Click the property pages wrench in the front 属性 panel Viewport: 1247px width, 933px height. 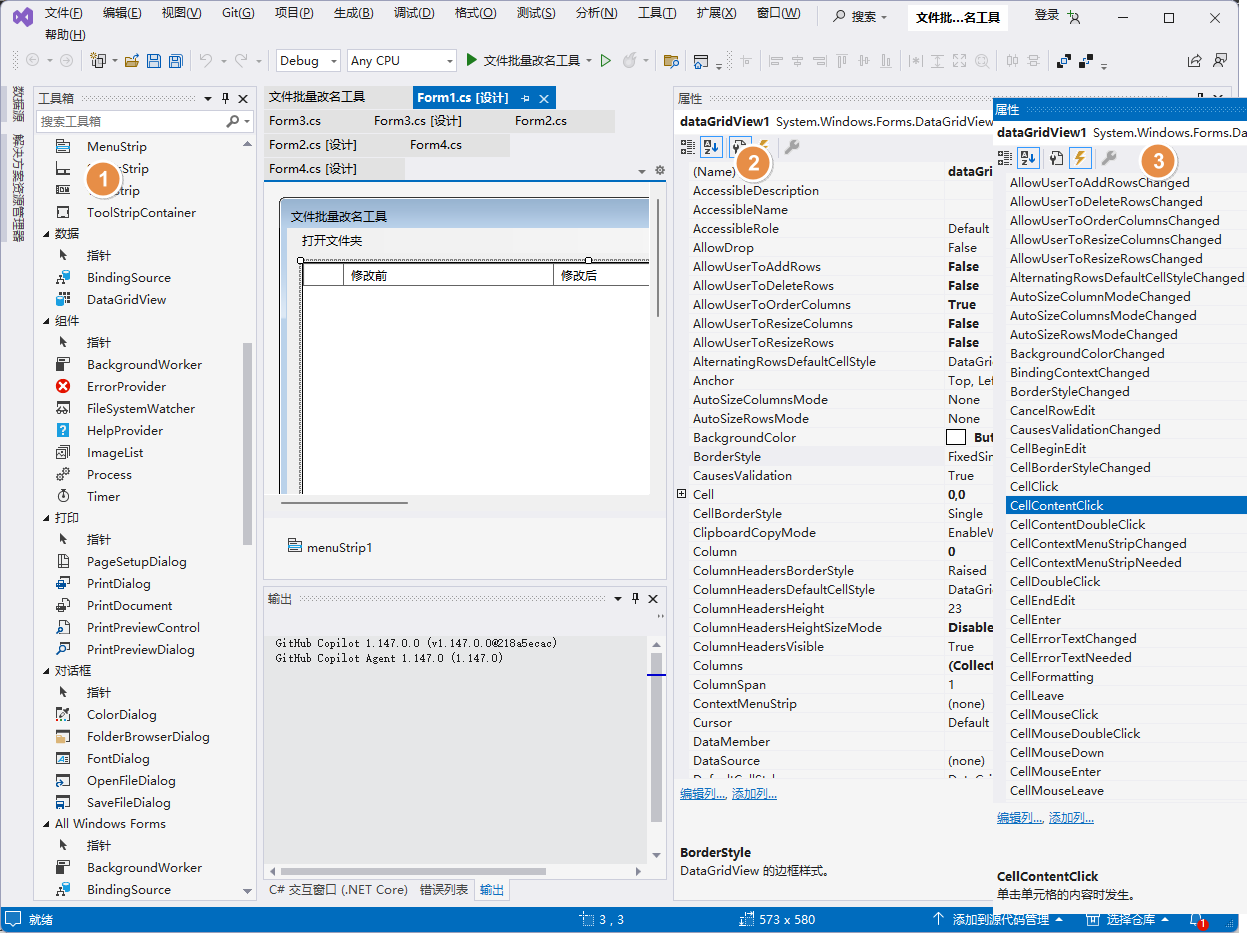tap(1108, 158)
